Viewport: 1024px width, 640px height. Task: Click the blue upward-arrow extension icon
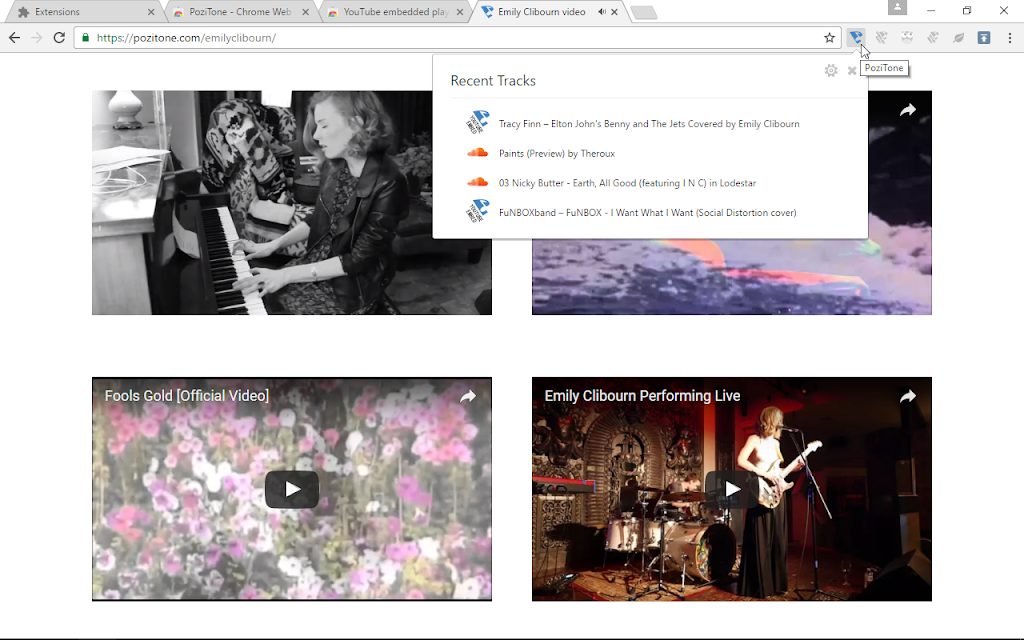pos(984,38)
